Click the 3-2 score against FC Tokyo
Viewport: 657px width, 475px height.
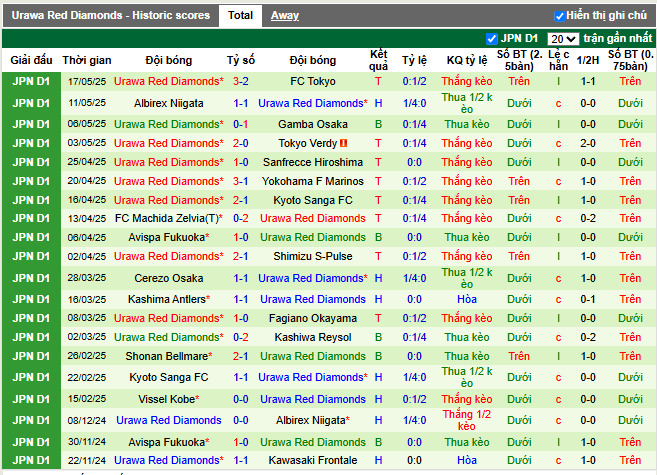tap(241, 81)
